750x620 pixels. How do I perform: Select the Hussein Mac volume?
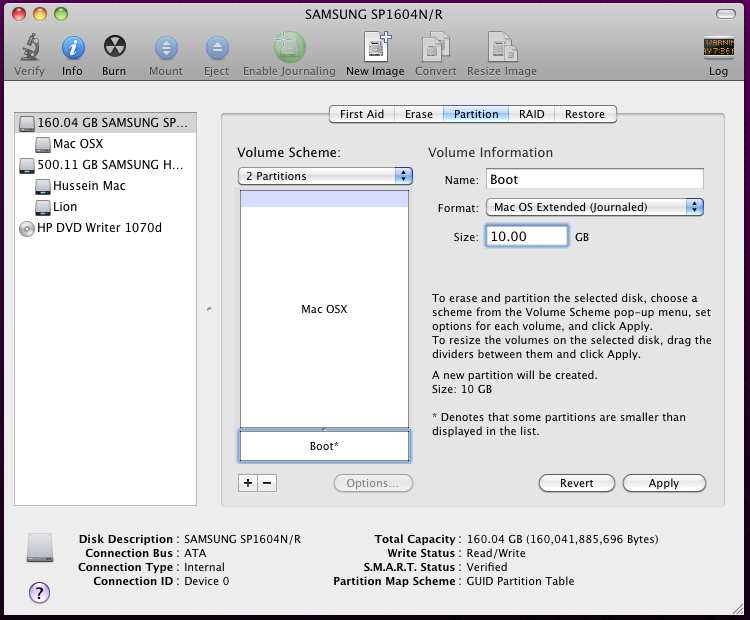[x=106, y=186]
